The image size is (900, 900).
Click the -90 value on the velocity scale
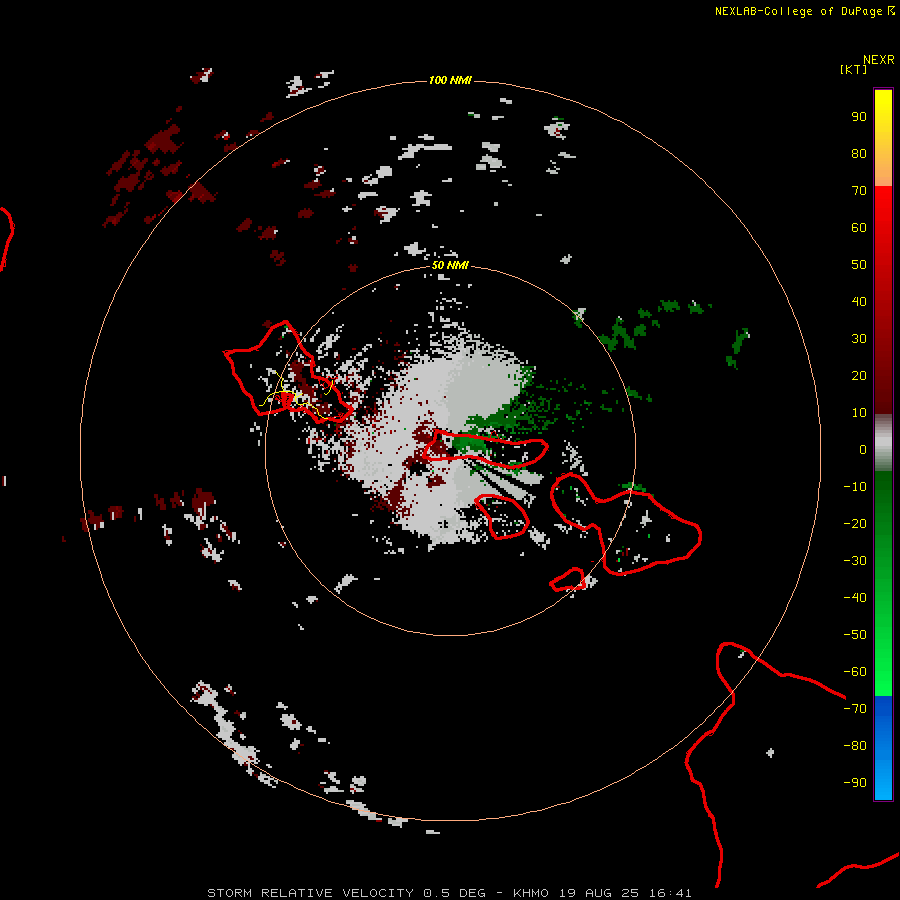(x=855, y=783)
